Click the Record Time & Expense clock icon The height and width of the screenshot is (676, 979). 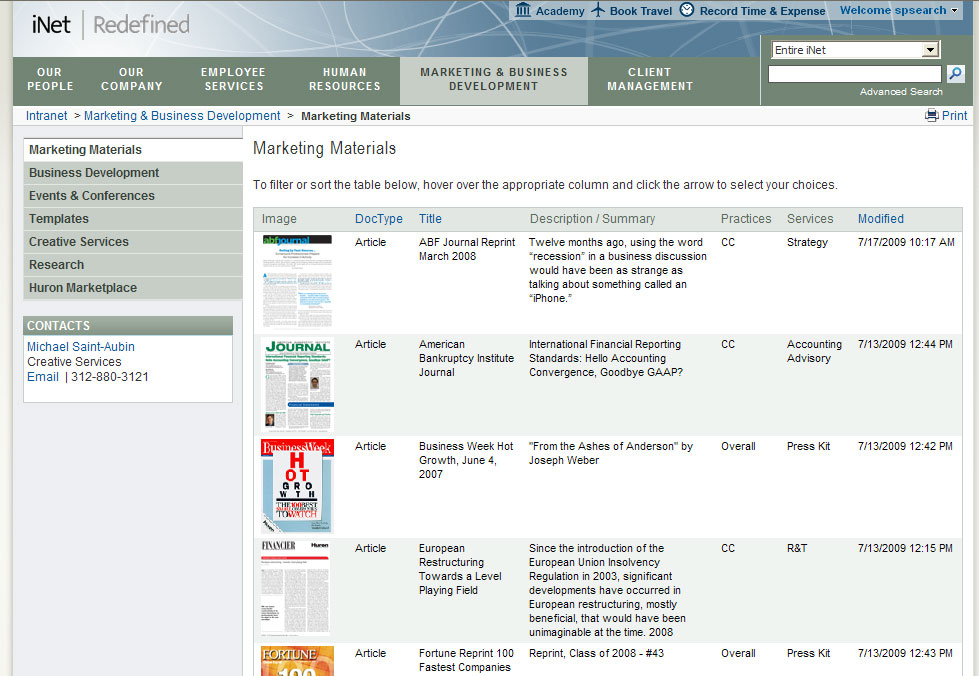687,10
